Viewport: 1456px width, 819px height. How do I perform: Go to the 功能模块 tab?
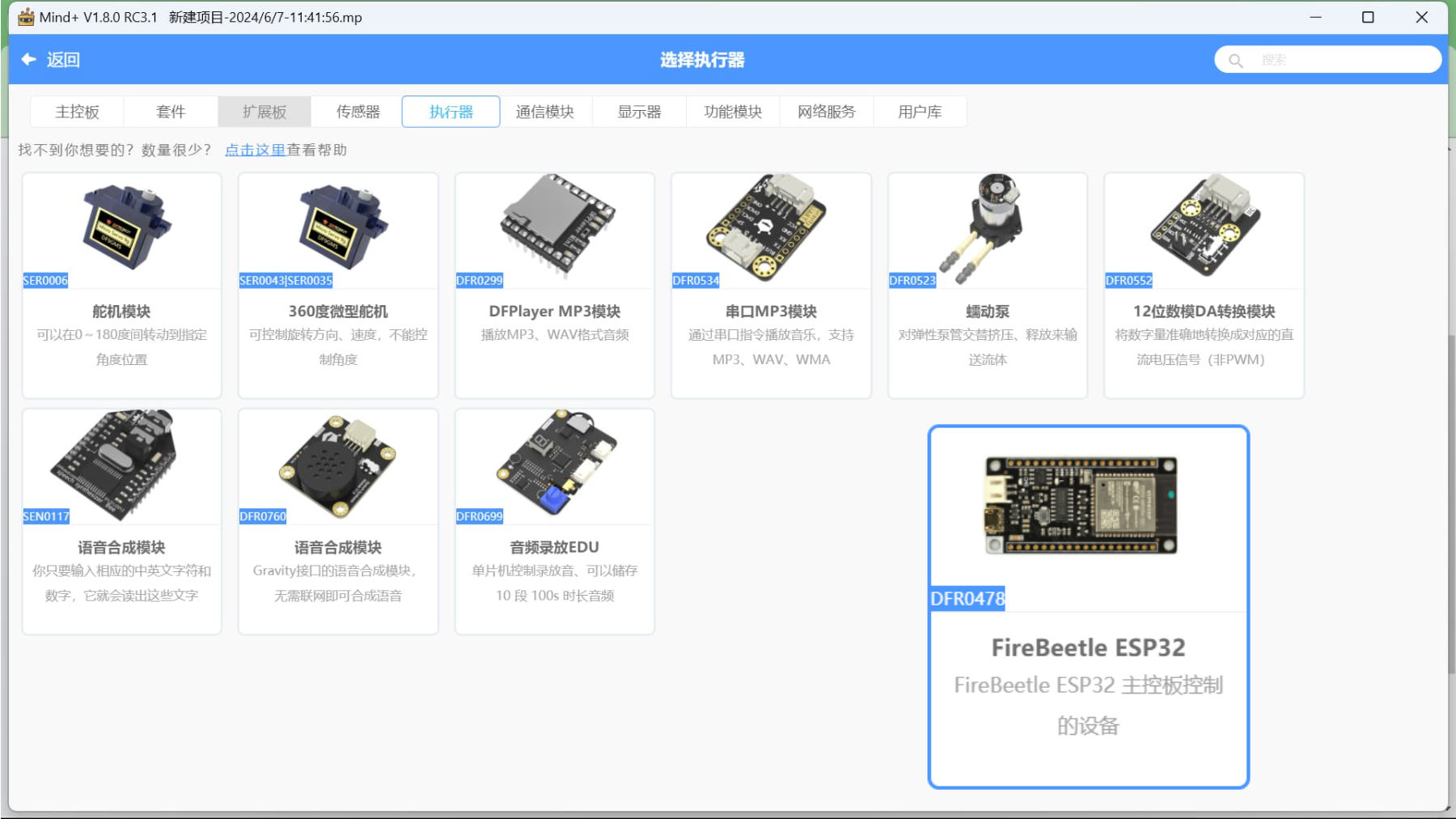click(733, 112)
